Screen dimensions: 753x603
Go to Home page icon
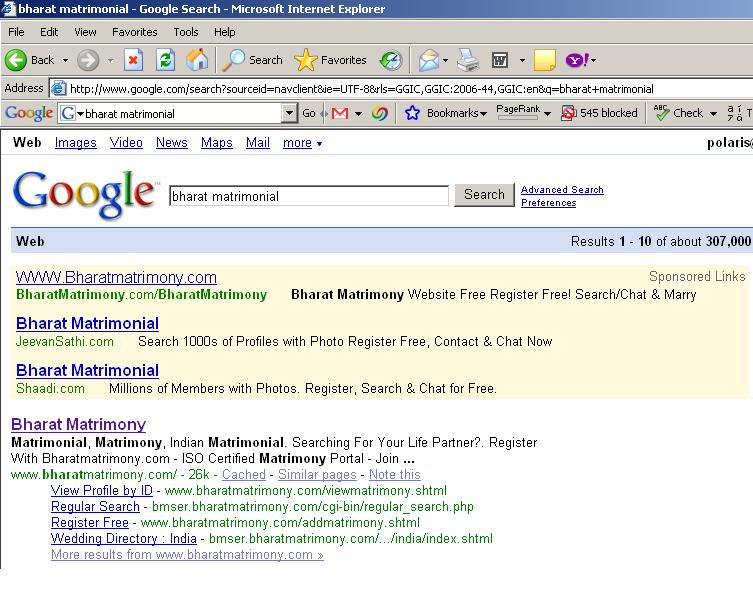pos(197,60)
